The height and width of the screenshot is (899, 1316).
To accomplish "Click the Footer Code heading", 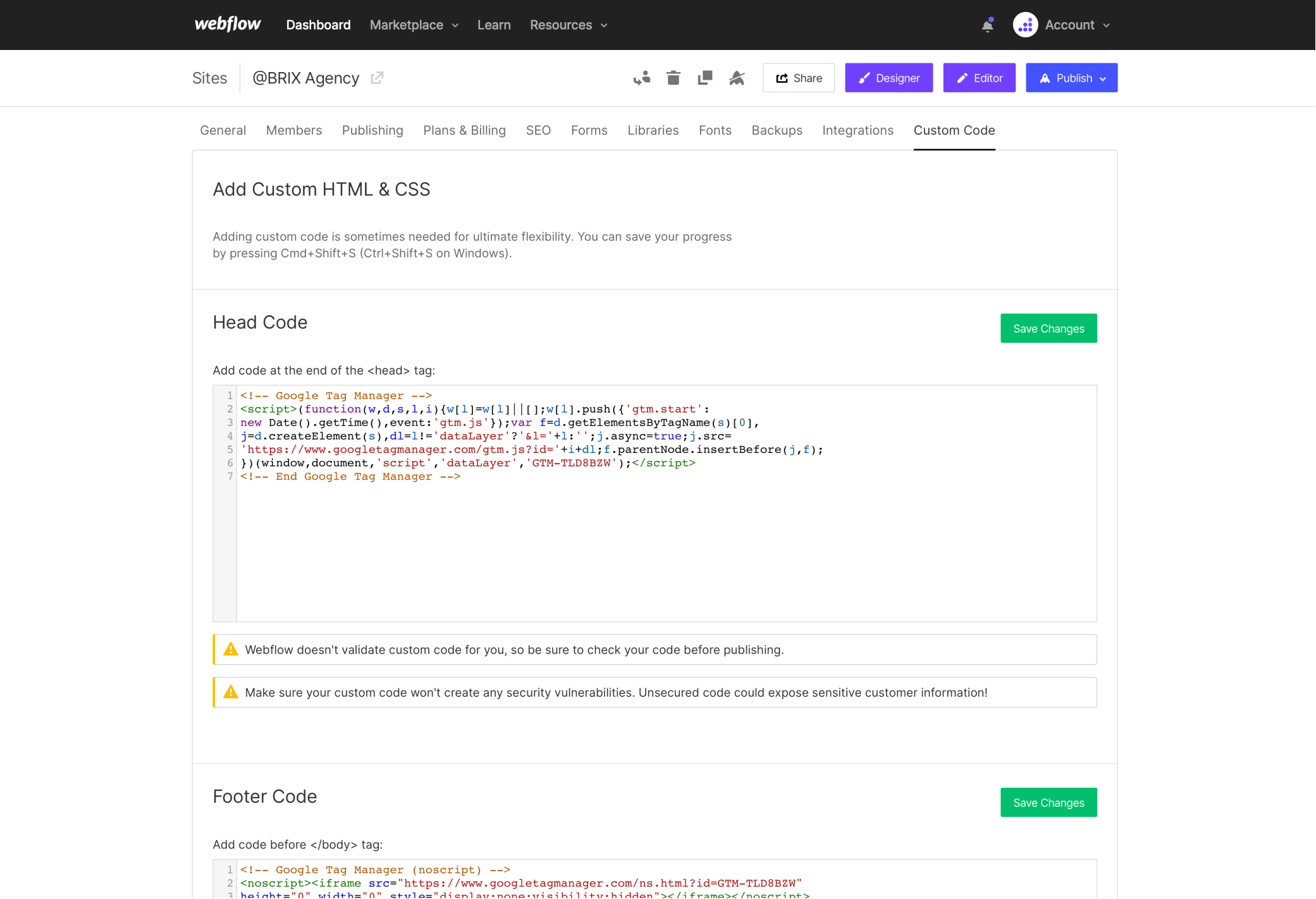I will 264,796.
